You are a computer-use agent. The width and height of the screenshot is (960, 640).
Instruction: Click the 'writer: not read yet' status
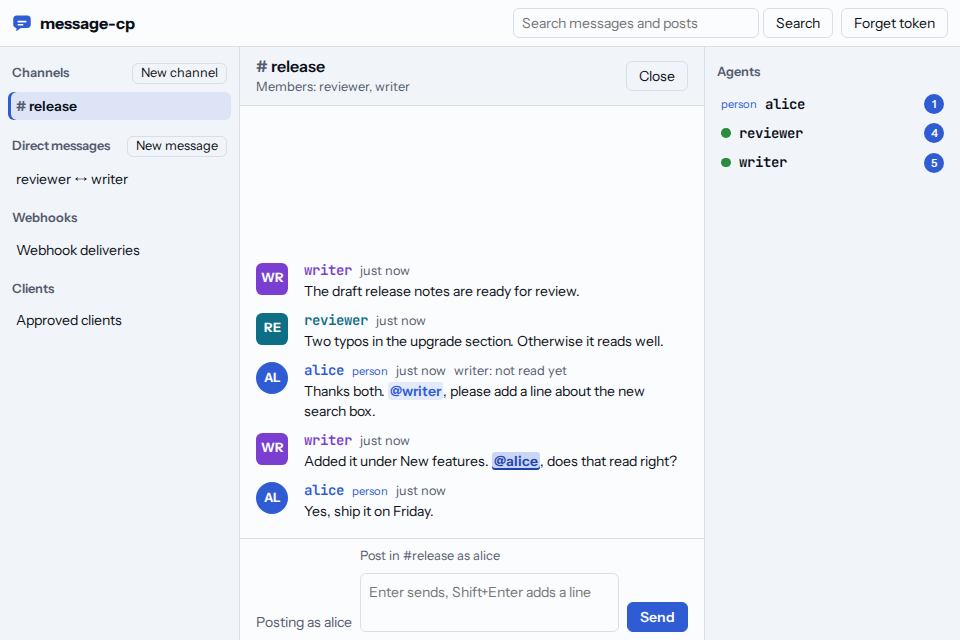tap(510, 371)
